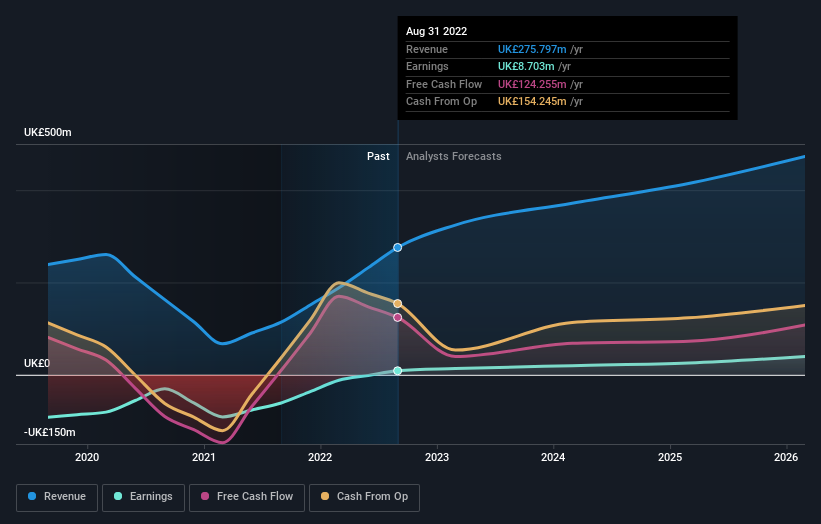
Task: Toggle the Earnings legend button
Action: (x=143, y=497)
